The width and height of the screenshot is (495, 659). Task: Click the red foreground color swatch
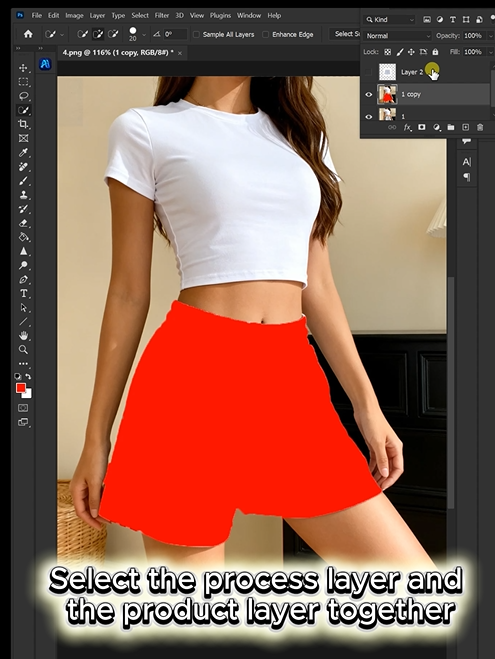click(x=21, y=388)
